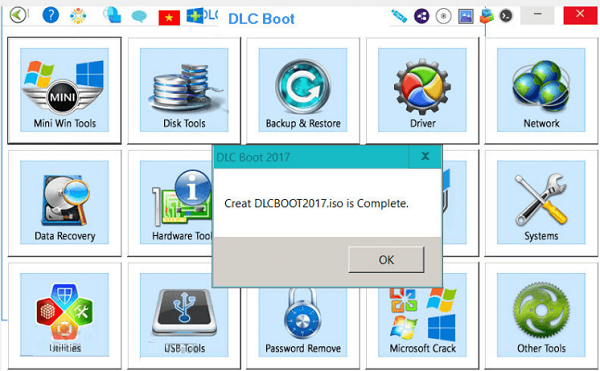Click the 'Creat DLCBOOT2017.iso is Complete.' message
The image size is (600, 371).
[x=316, y=203]
